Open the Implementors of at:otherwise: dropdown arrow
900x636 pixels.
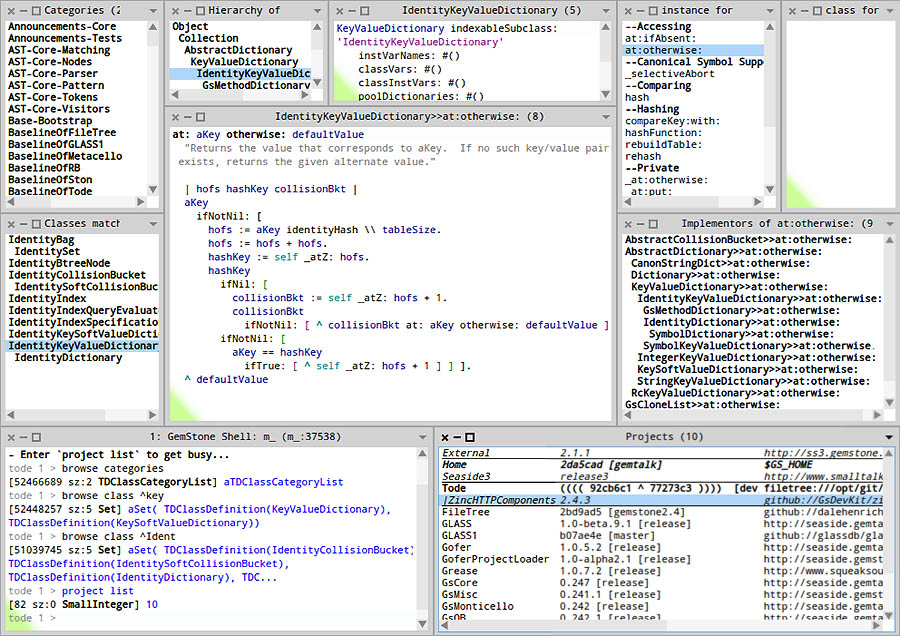[890, 224]
